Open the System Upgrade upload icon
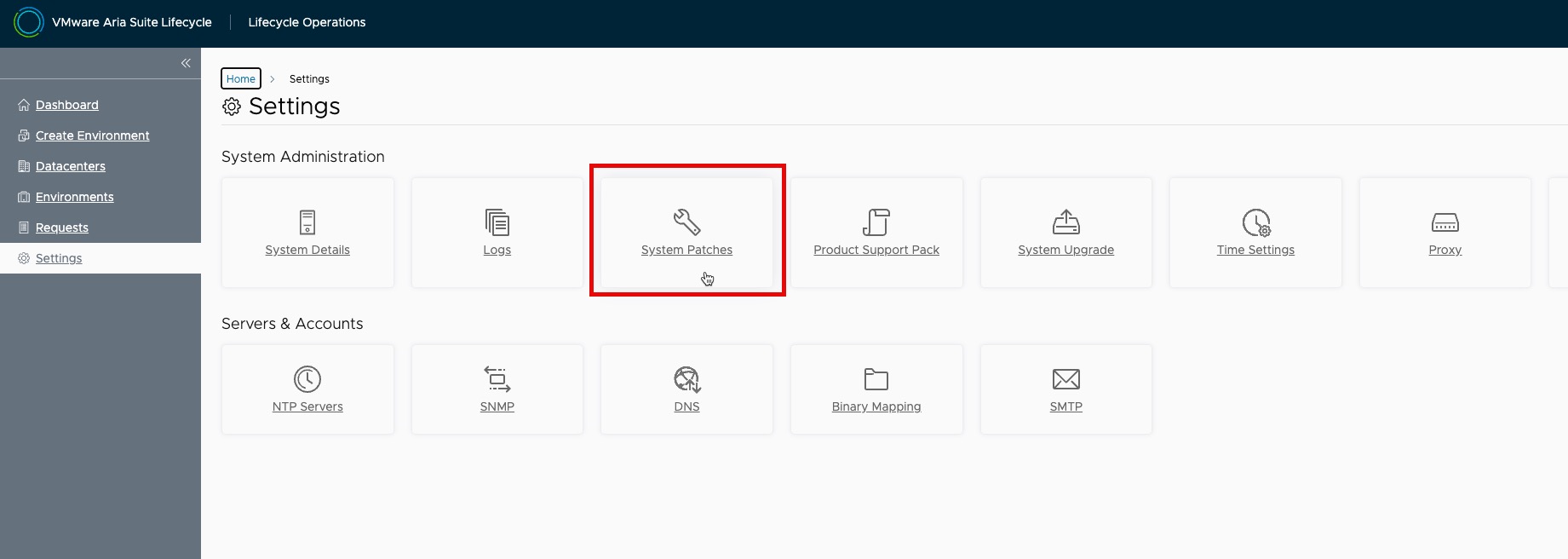 point(1065,222)
